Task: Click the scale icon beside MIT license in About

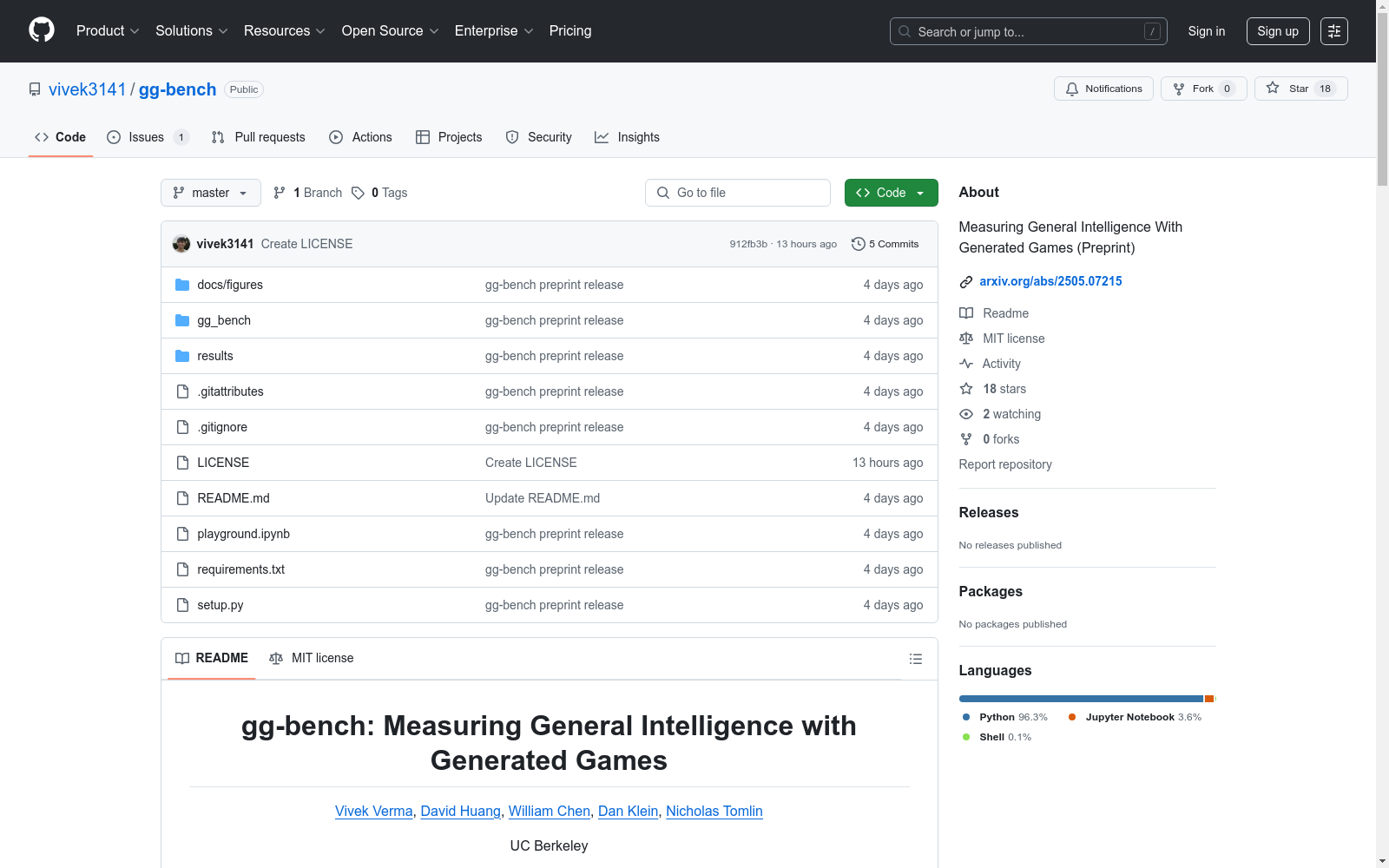Action: [x=966, y=339]
